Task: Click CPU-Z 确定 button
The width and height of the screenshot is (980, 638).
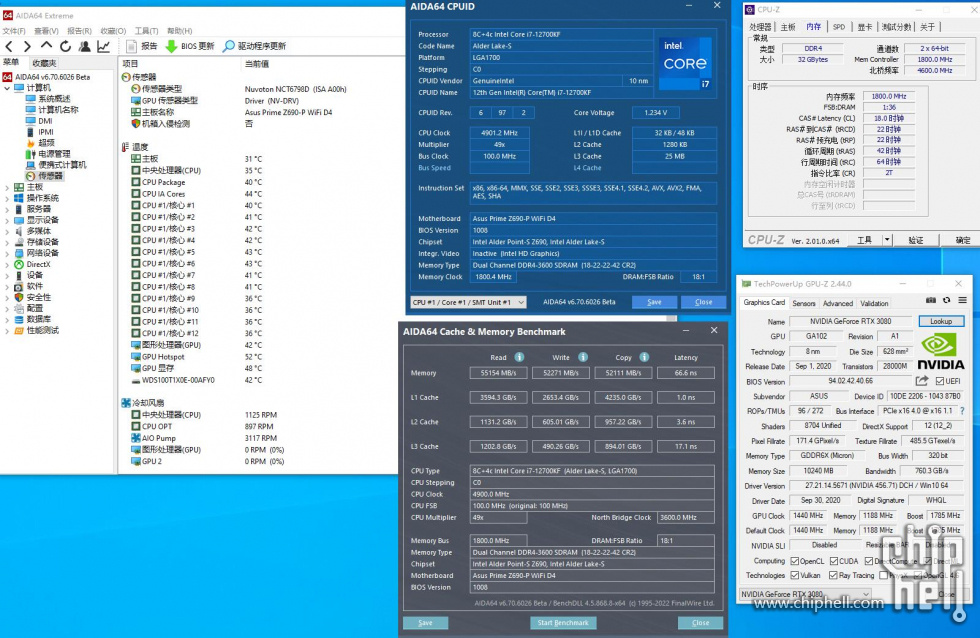Action: (x=963, y=240)
